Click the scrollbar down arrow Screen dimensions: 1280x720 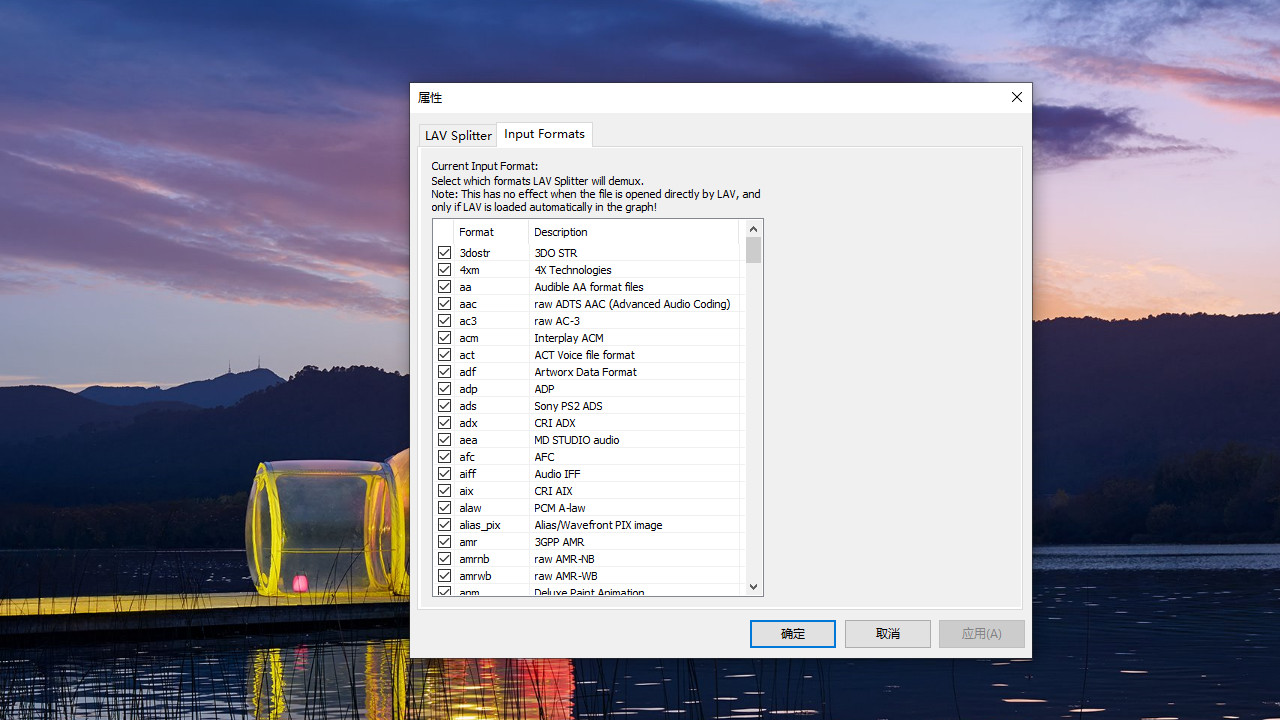click(x=754, y=587)
